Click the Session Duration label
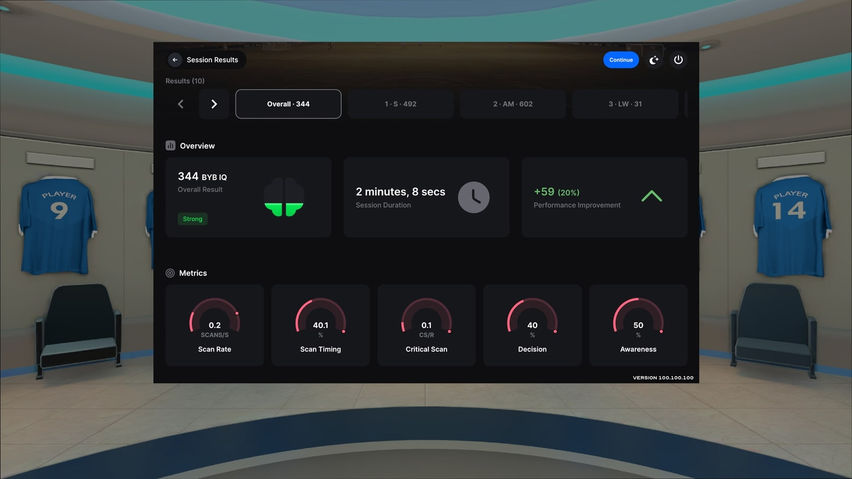 (383, 205)
